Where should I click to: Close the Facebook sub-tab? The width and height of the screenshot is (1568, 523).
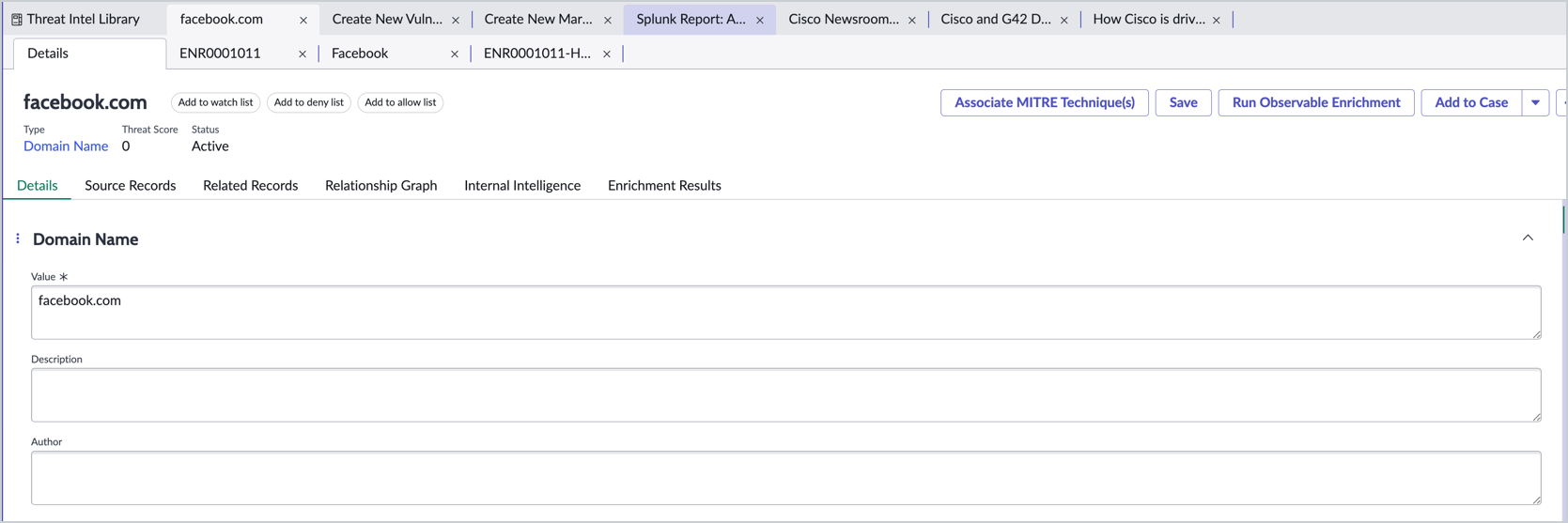[455, 54]
